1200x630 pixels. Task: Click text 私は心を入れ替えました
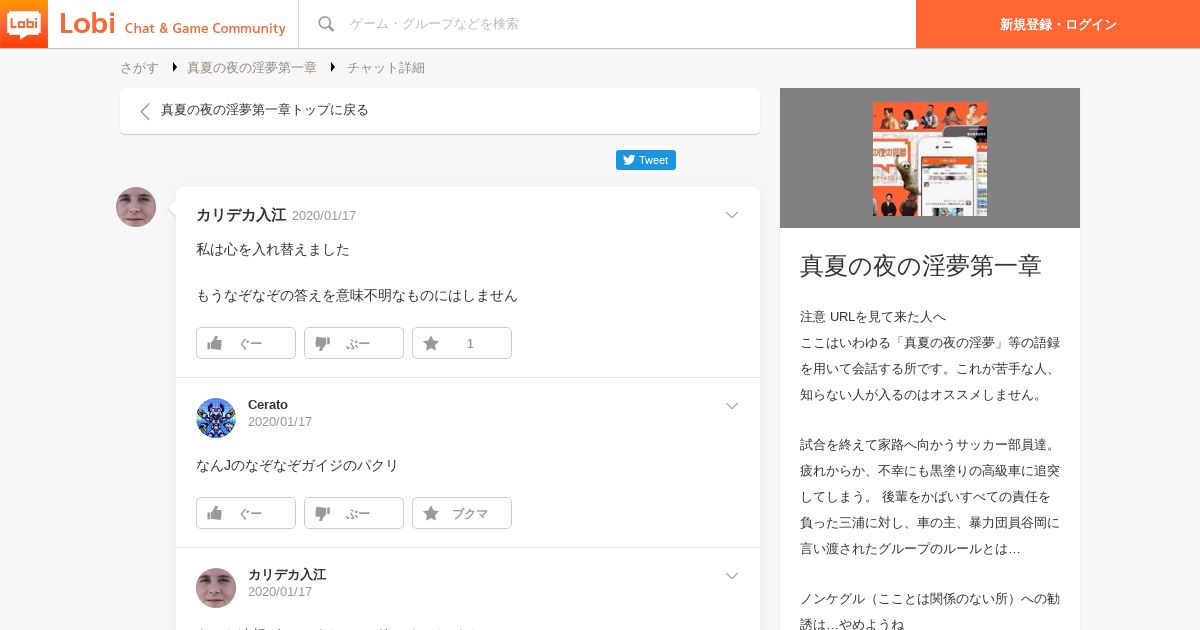[x=273, y=249]
